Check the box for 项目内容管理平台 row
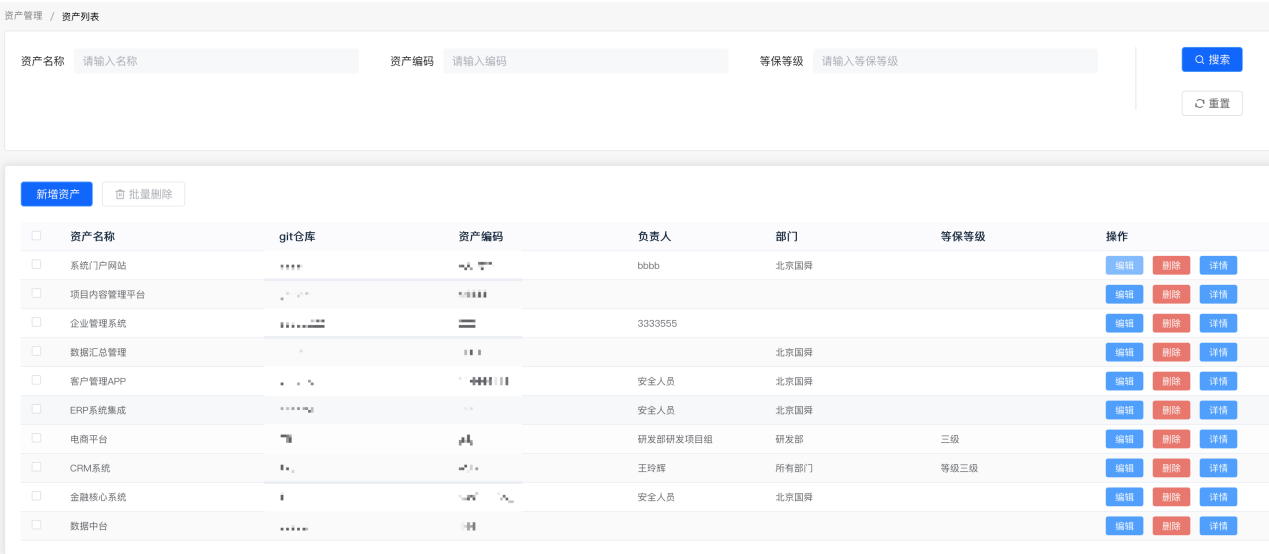 [37, 294]
